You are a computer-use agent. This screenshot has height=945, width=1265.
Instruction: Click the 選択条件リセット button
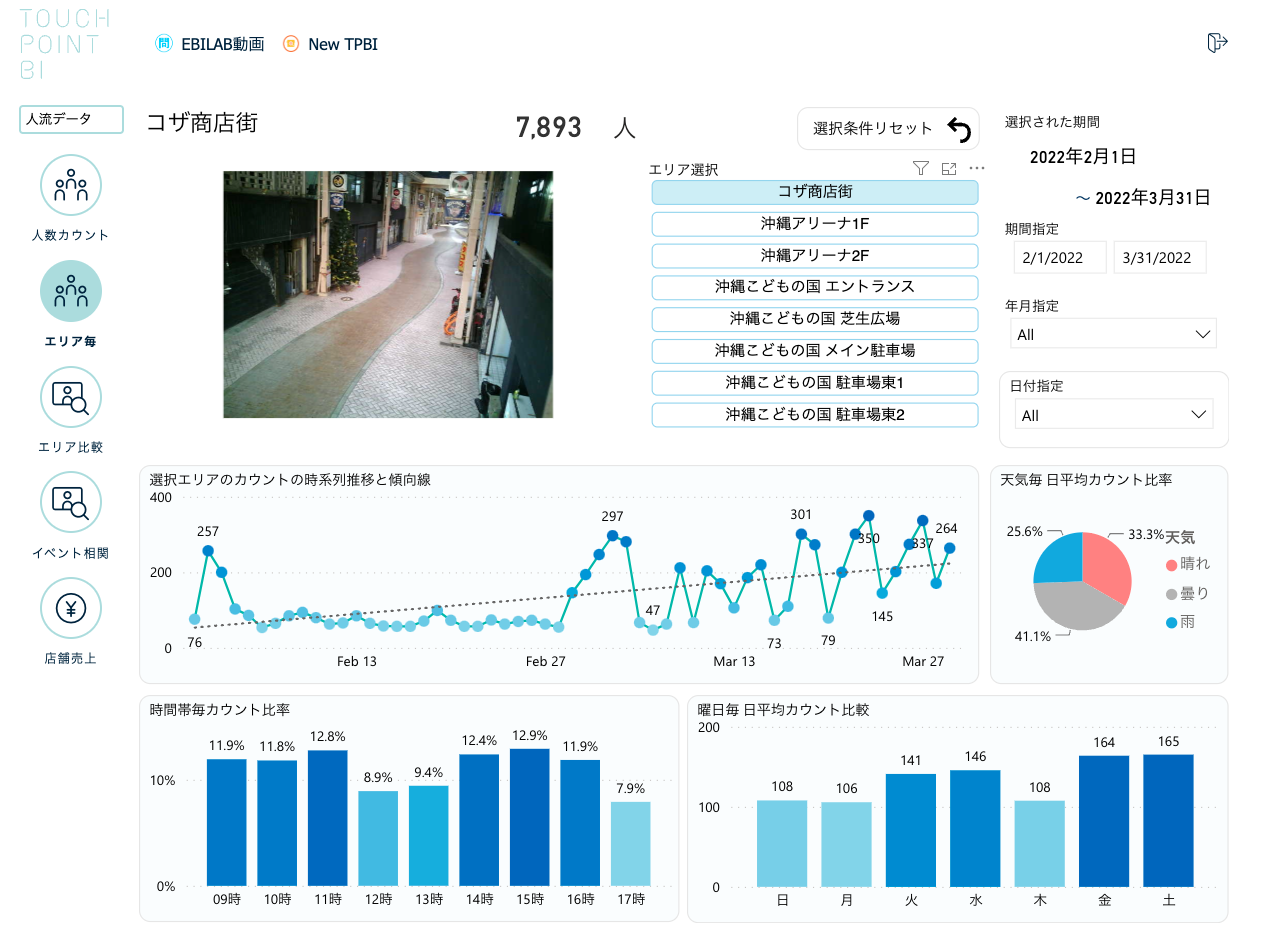888,129
